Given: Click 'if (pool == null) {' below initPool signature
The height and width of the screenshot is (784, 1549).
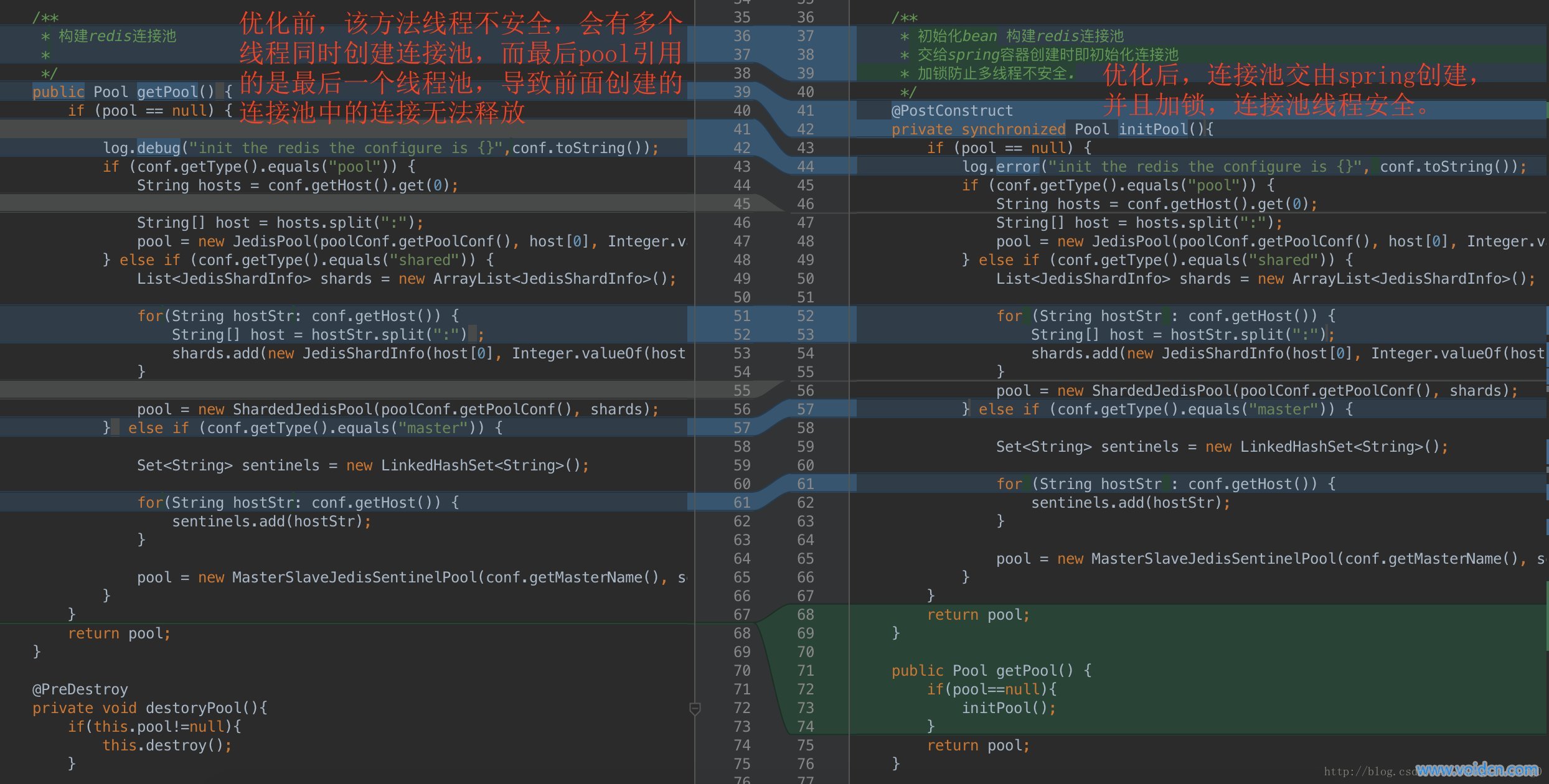Looking at the screenshot, I should point(1009,148).
